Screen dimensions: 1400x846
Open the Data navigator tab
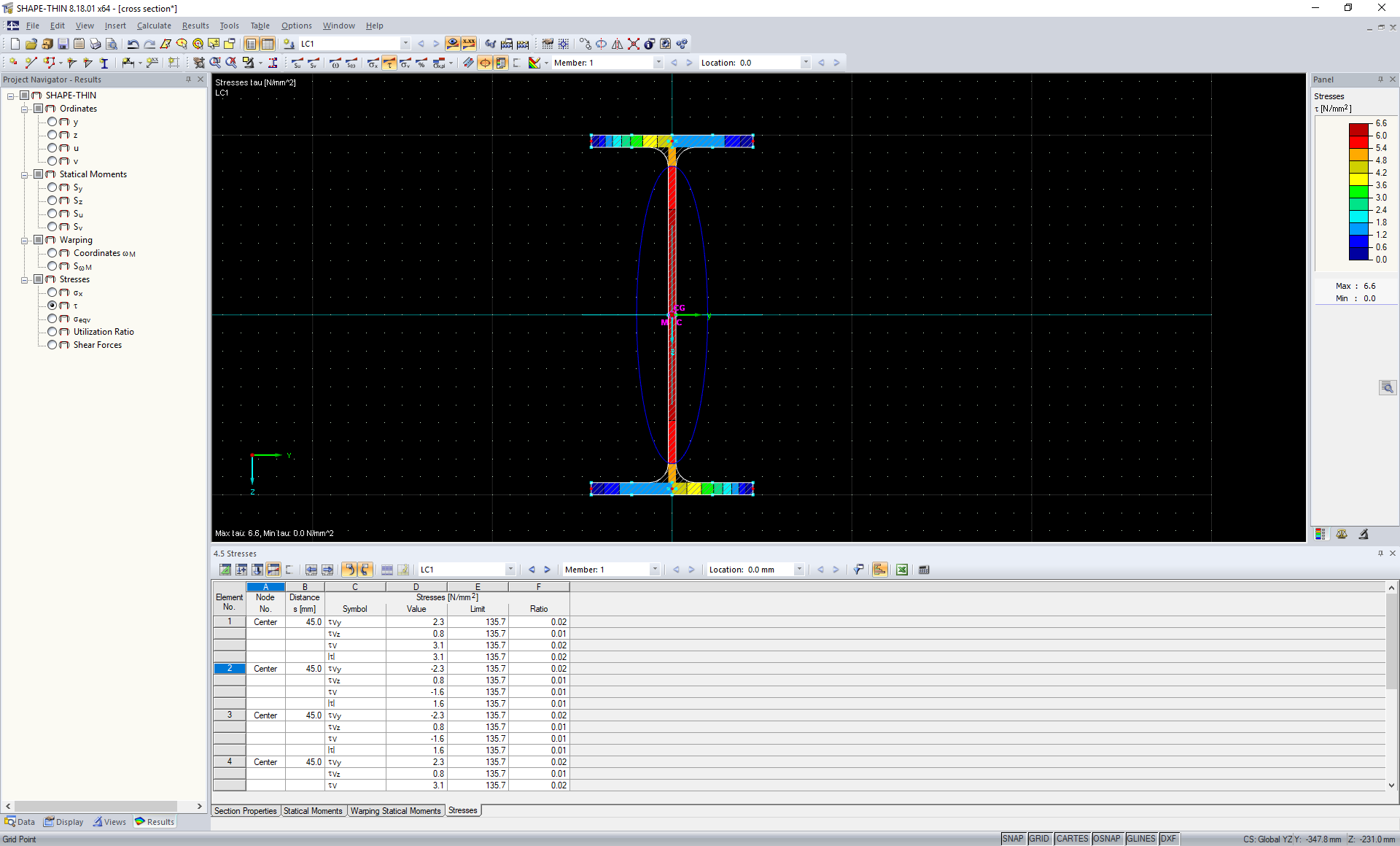(20, 822)
